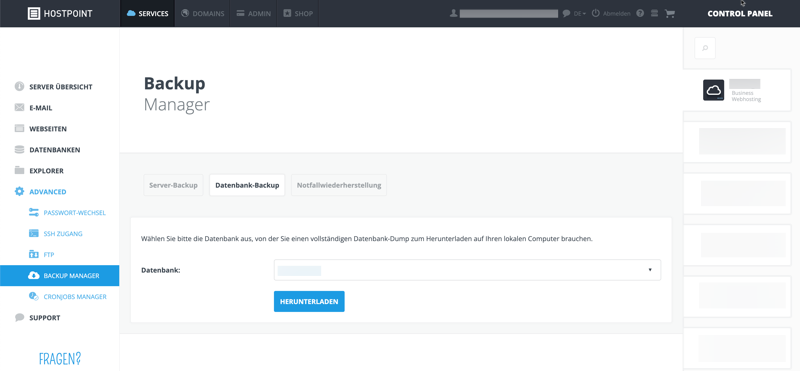The image size is (800, 371).
Task: Click the Advanced gear icon
Action: [19, 191]
